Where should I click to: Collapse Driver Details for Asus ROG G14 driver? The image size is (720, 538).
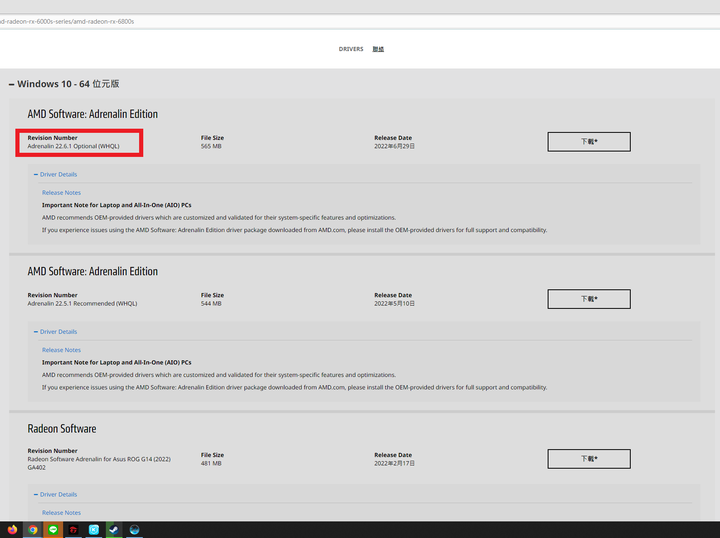point(55,494)
